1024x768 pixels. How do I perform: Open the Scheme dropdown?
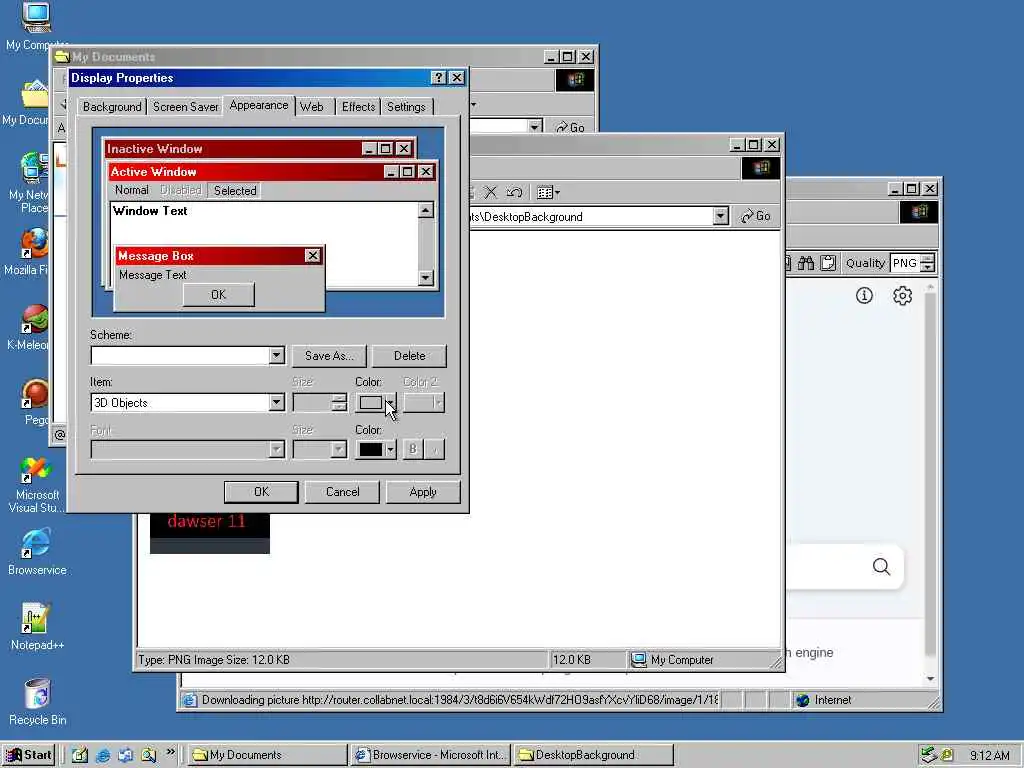[276, 355]
